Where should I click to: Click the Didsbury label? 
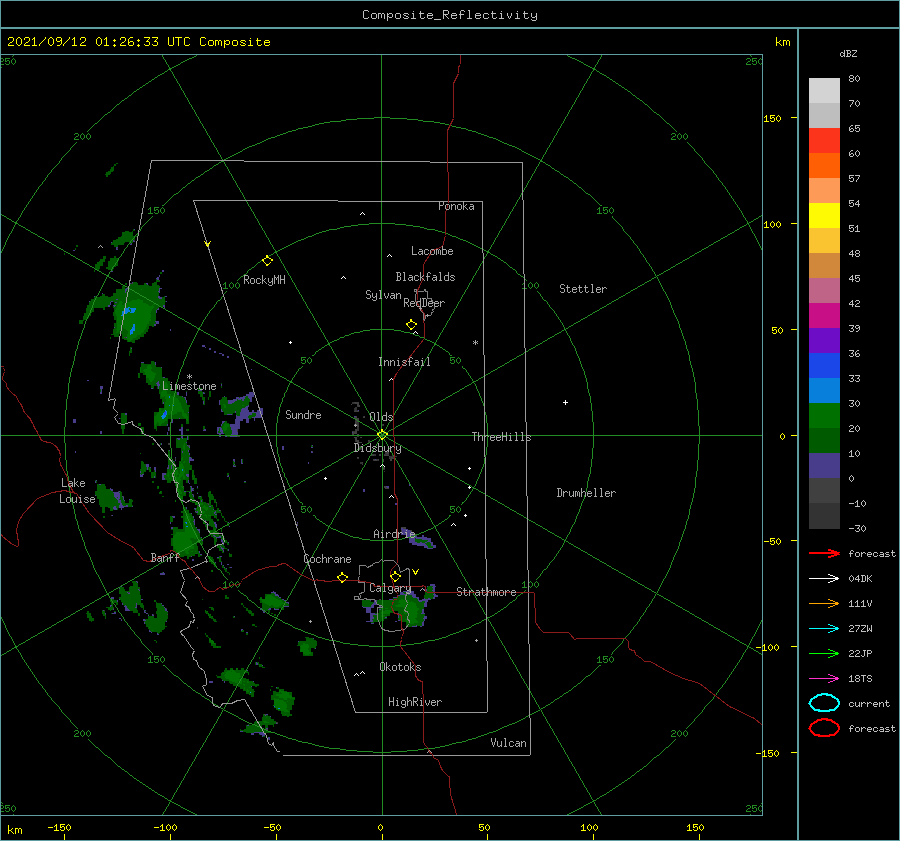[377, 448]
